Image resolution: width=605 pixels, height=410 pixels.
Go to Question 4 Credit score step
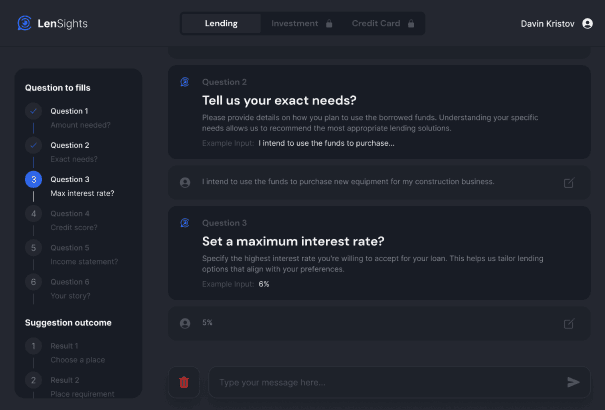33,213
